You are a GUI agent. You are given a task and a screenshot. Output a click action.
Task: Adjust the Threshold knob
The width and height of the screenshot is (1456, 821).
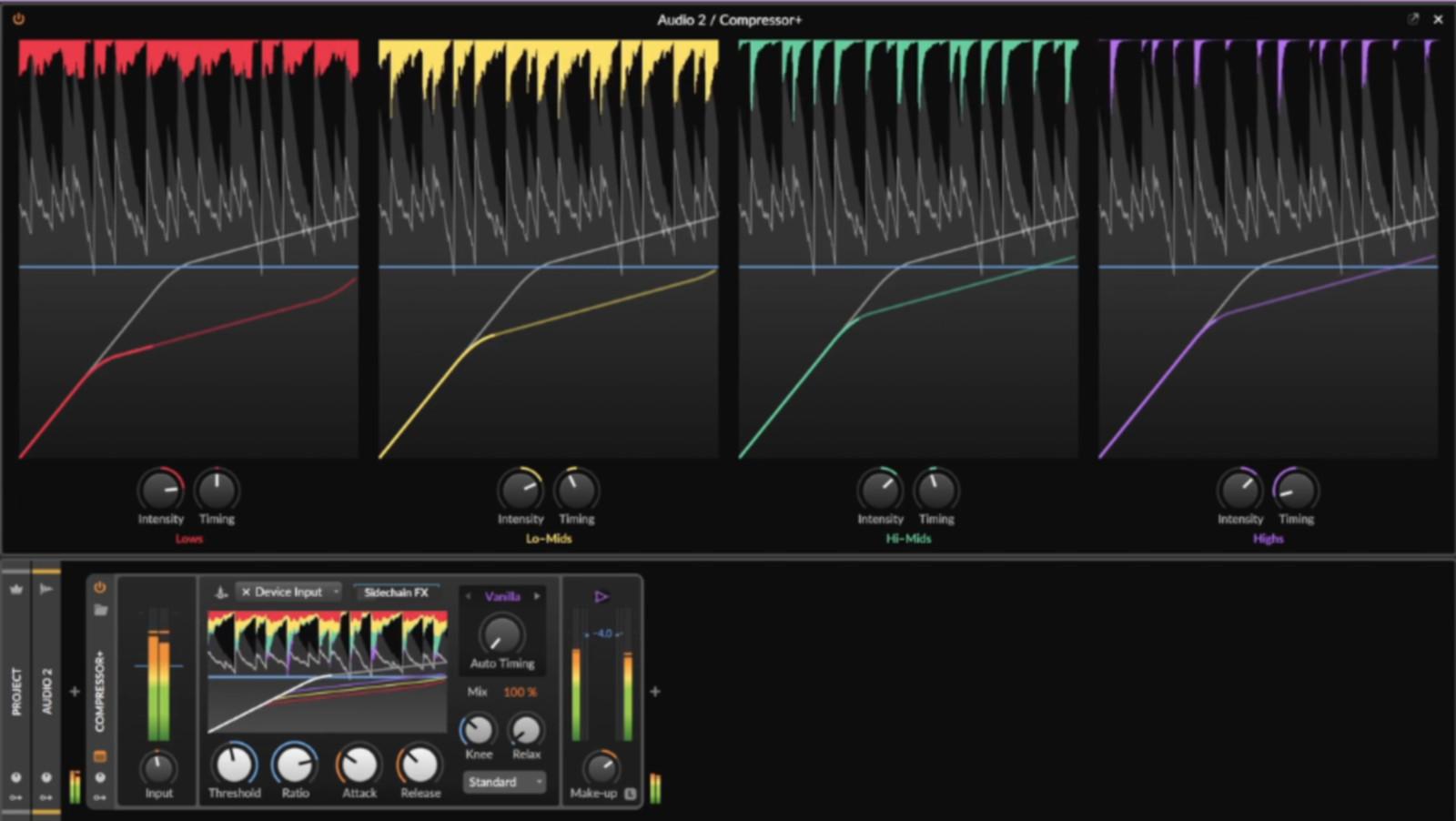pos(234,765)
